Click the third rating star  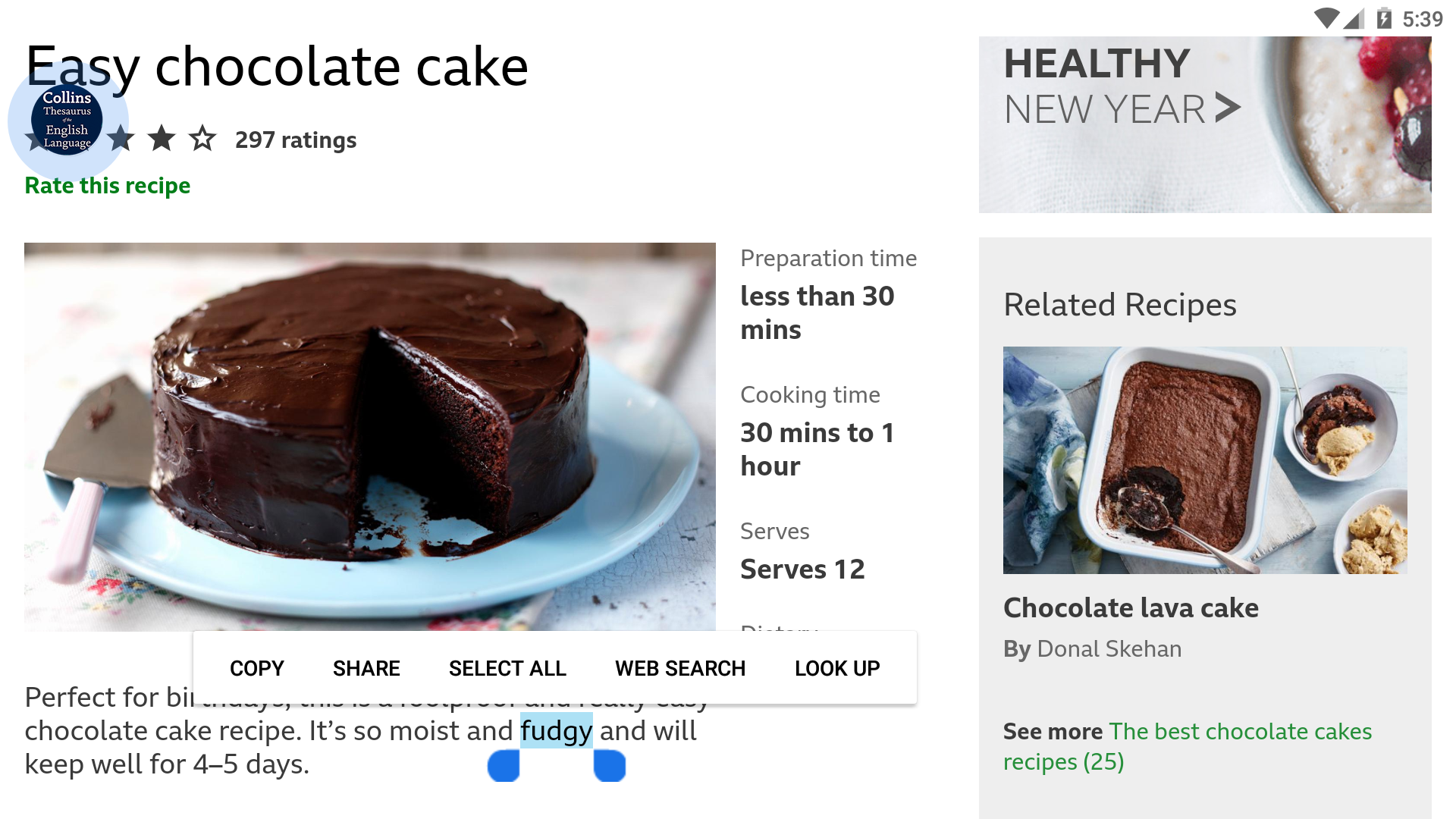(121, 139)
